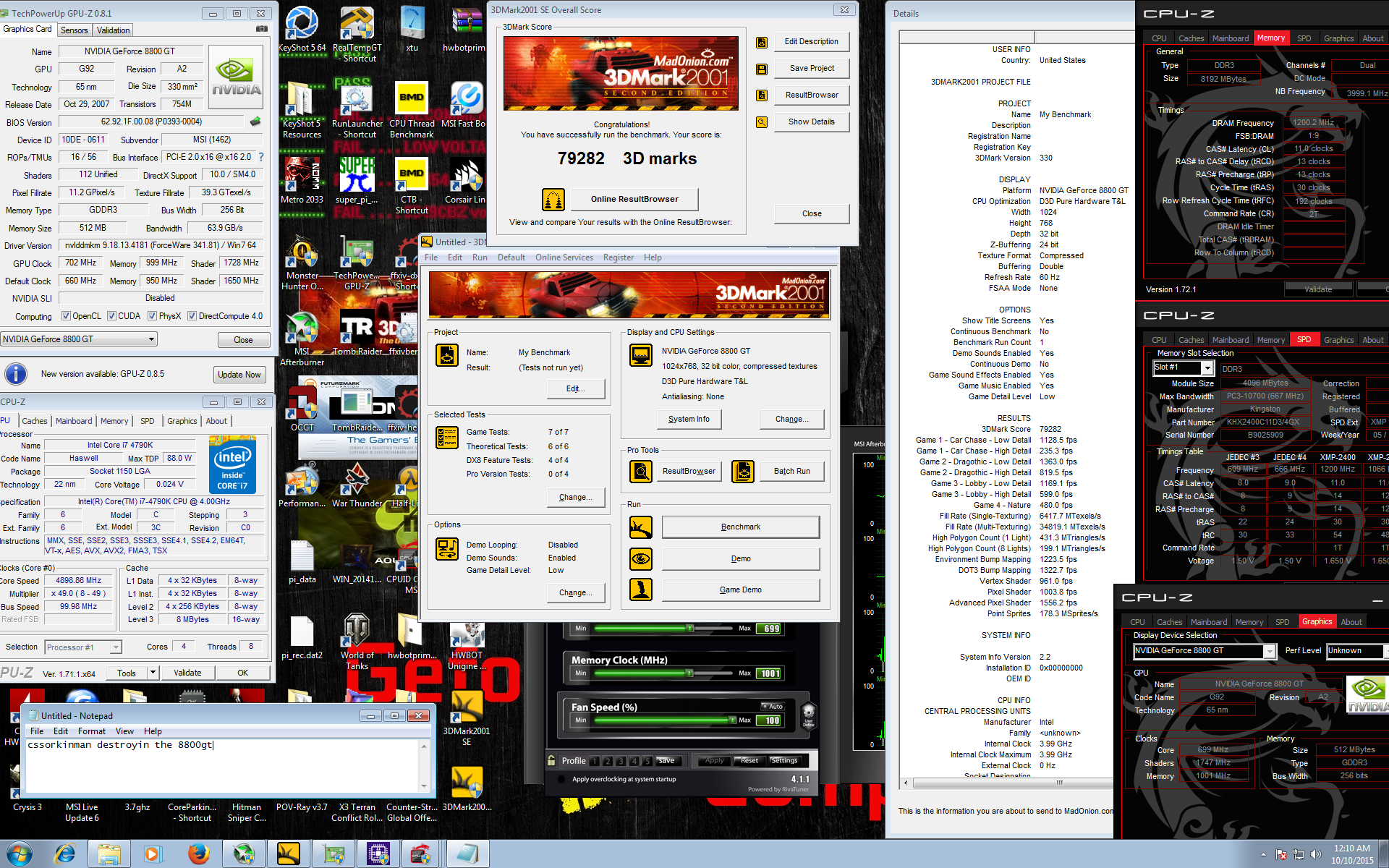Toggle the OpenCL checkbox in GPU-Z
This screenshot has width=1389, height=868.
click(66, 316)
